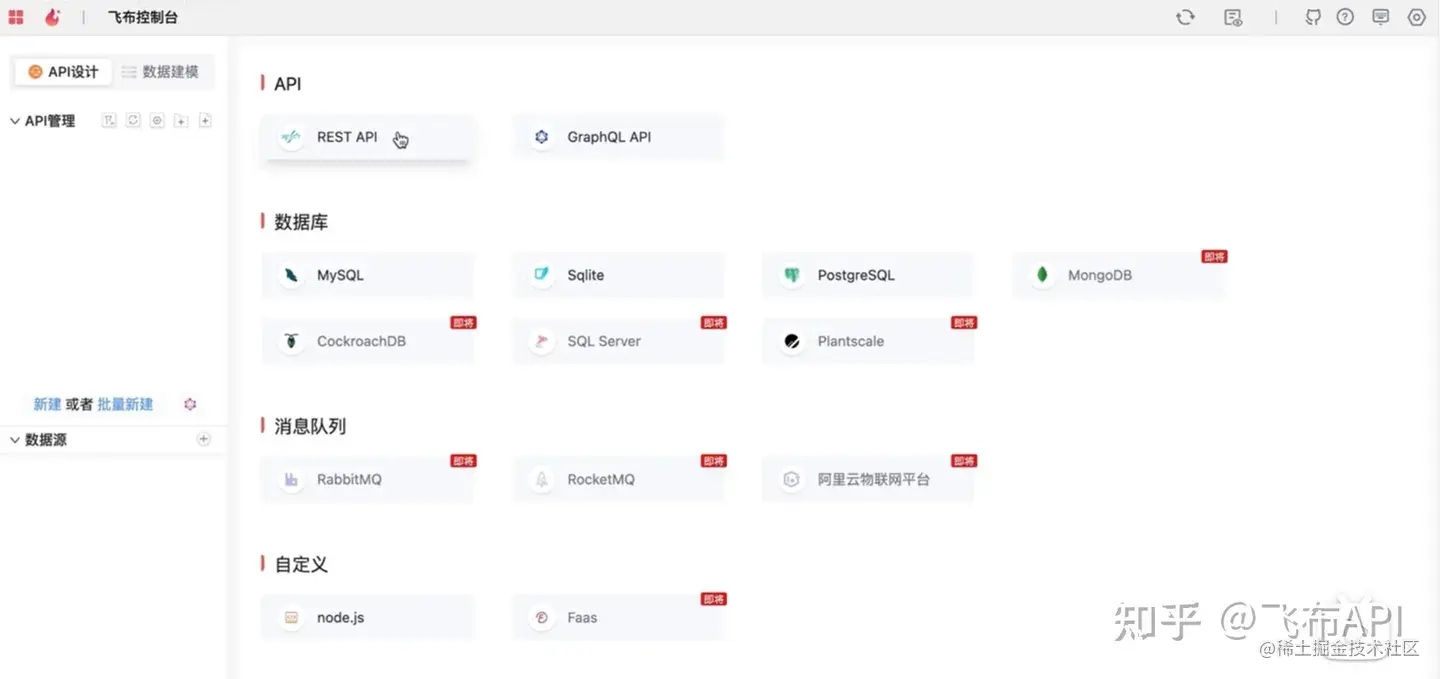Click the MongoDB leaf icon
This screenshot has height=679, width=1440.
coord(1042,275)
